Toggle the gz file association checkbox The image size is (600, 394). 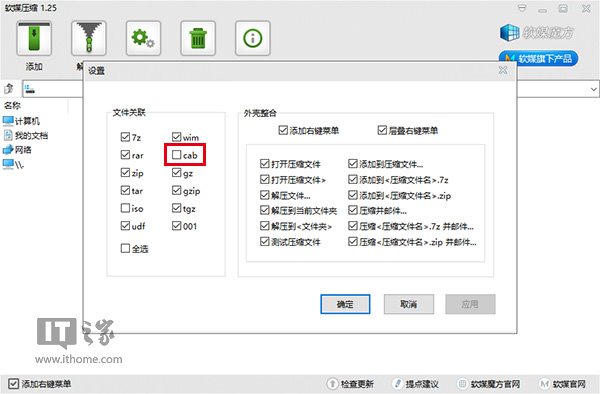pyautogui.click(x=176, y=173)
